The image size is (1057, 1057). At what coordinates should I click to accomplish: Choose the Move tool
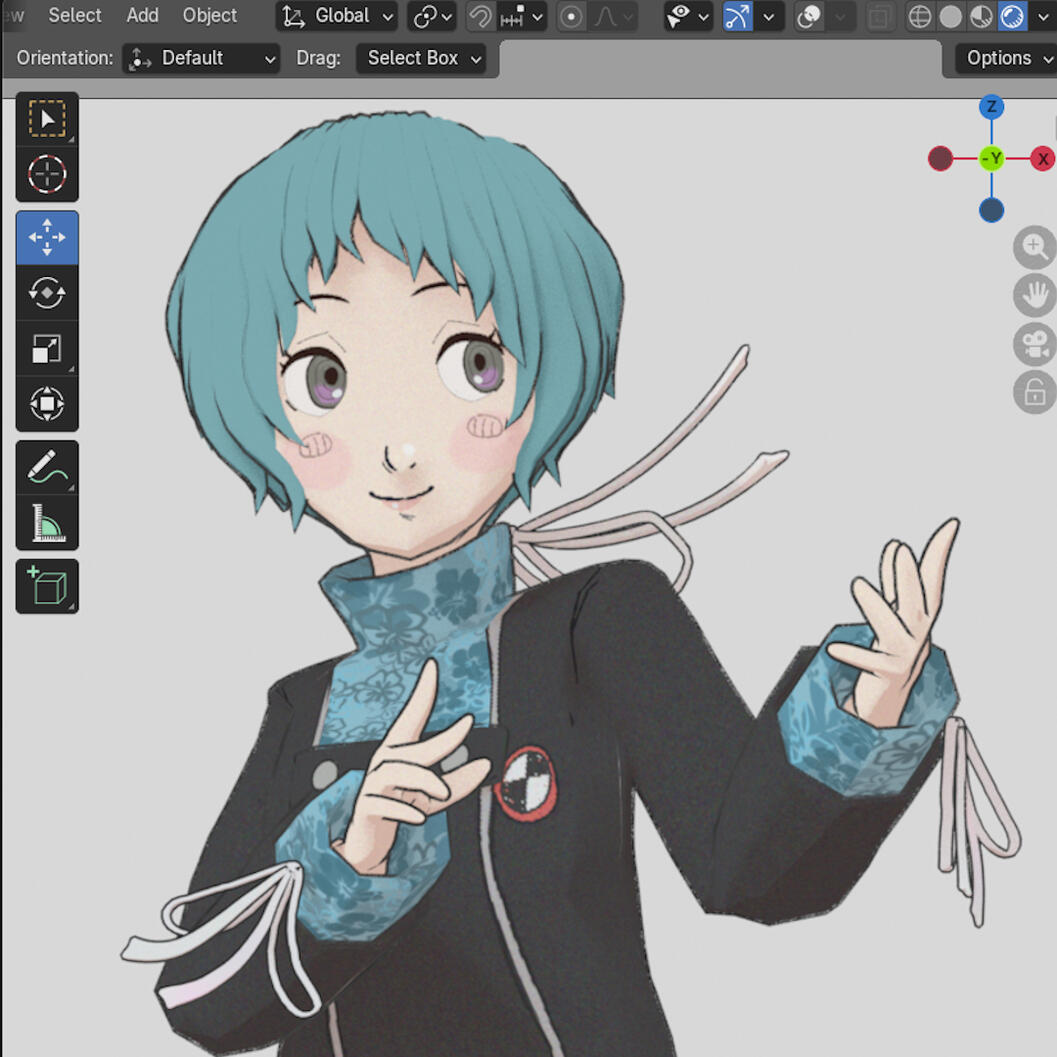(x=47, y=237)
